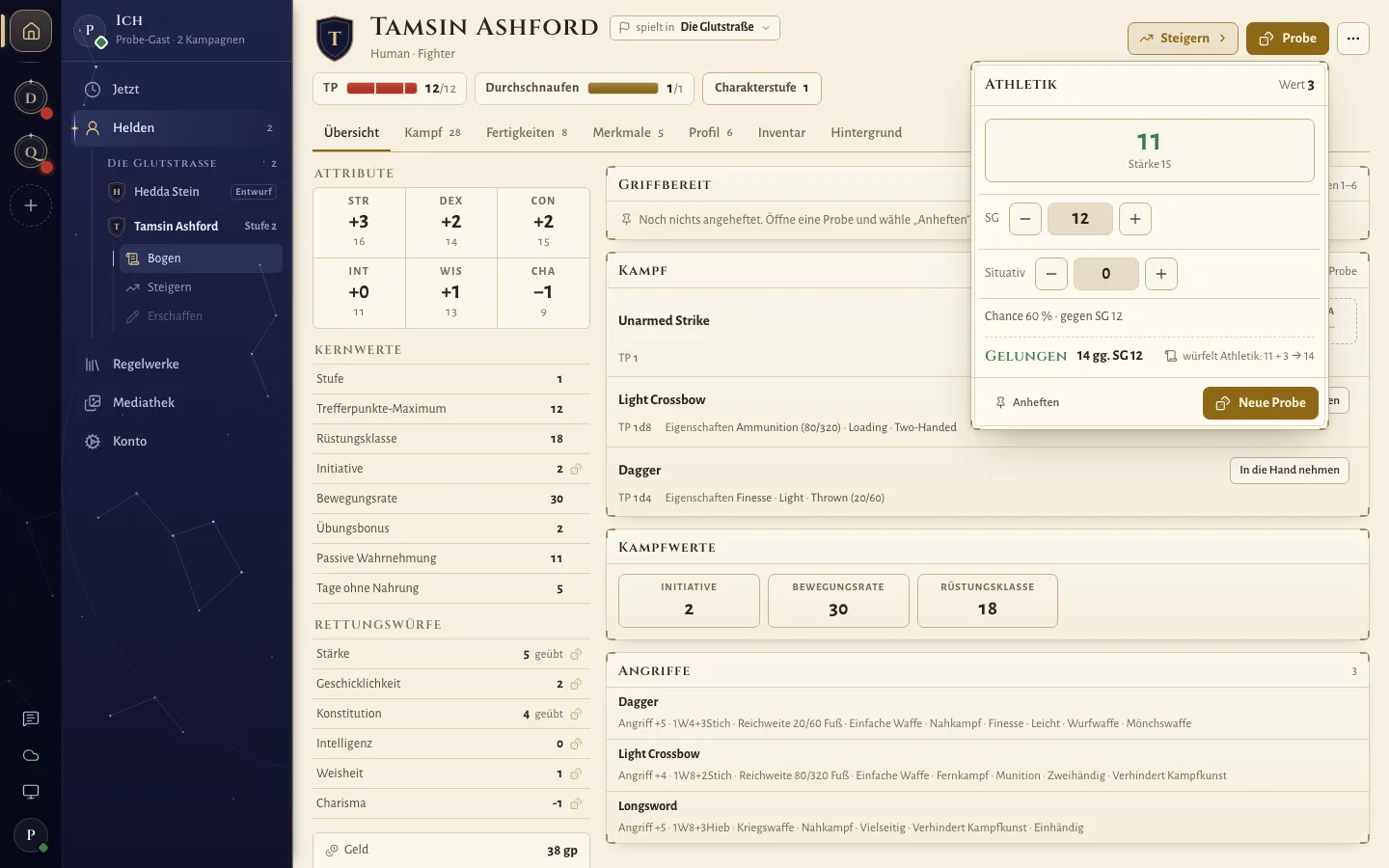Switch to the Kampf tab
The width and height of the screenshot is (1389, 868).
point(432,132)
